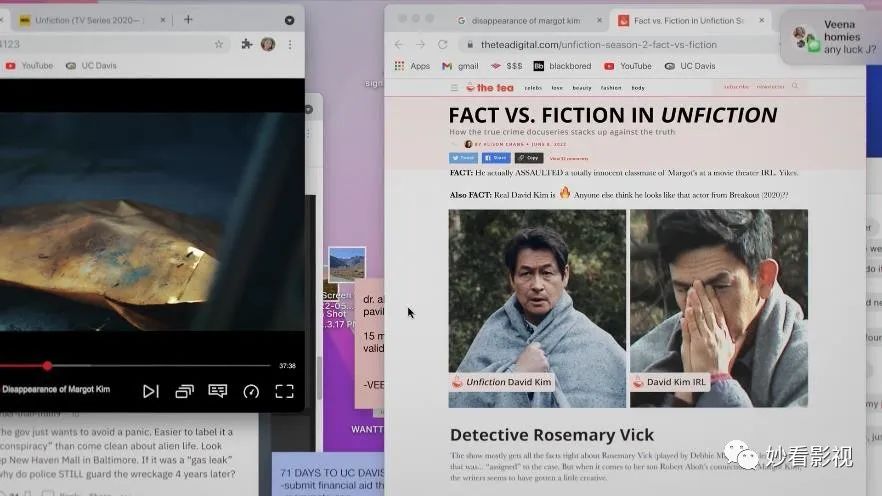Open the gmail bookmark

click(460, 66)
